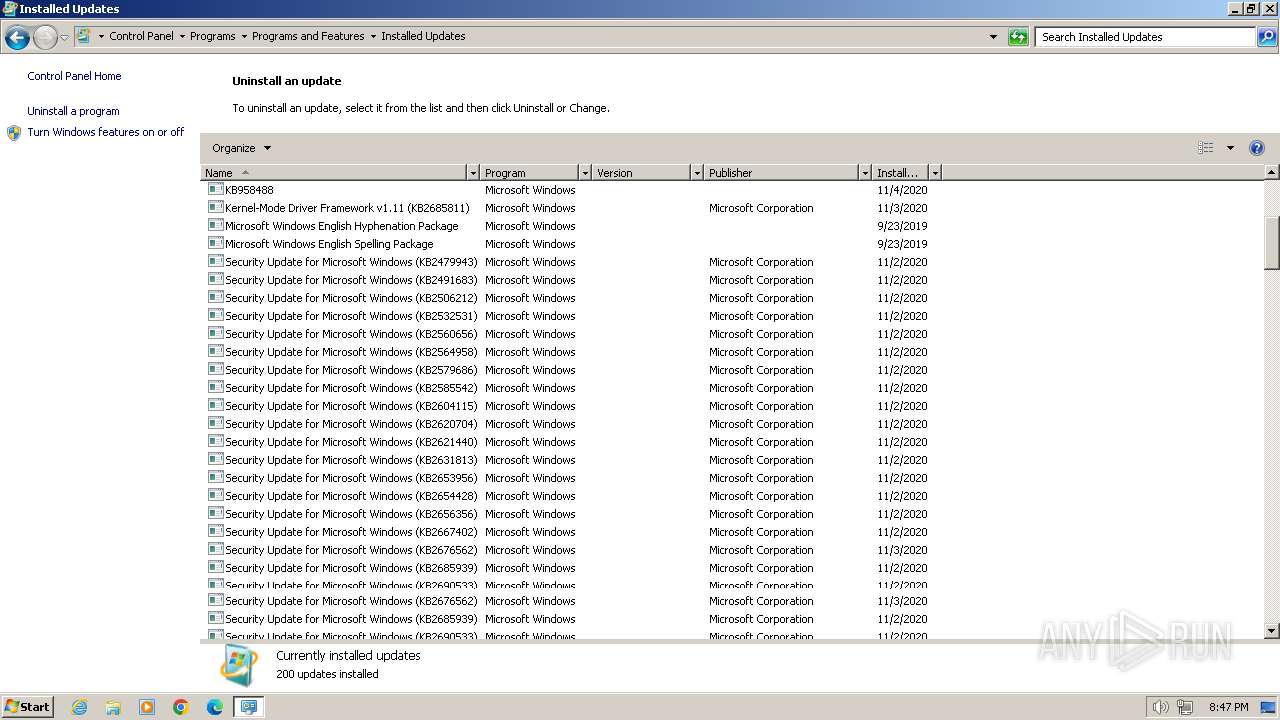Image resolution: width=1280 pixels, height=720 pixels.
Task: Sort by the Installed On column header
Action: click(900, 173)
